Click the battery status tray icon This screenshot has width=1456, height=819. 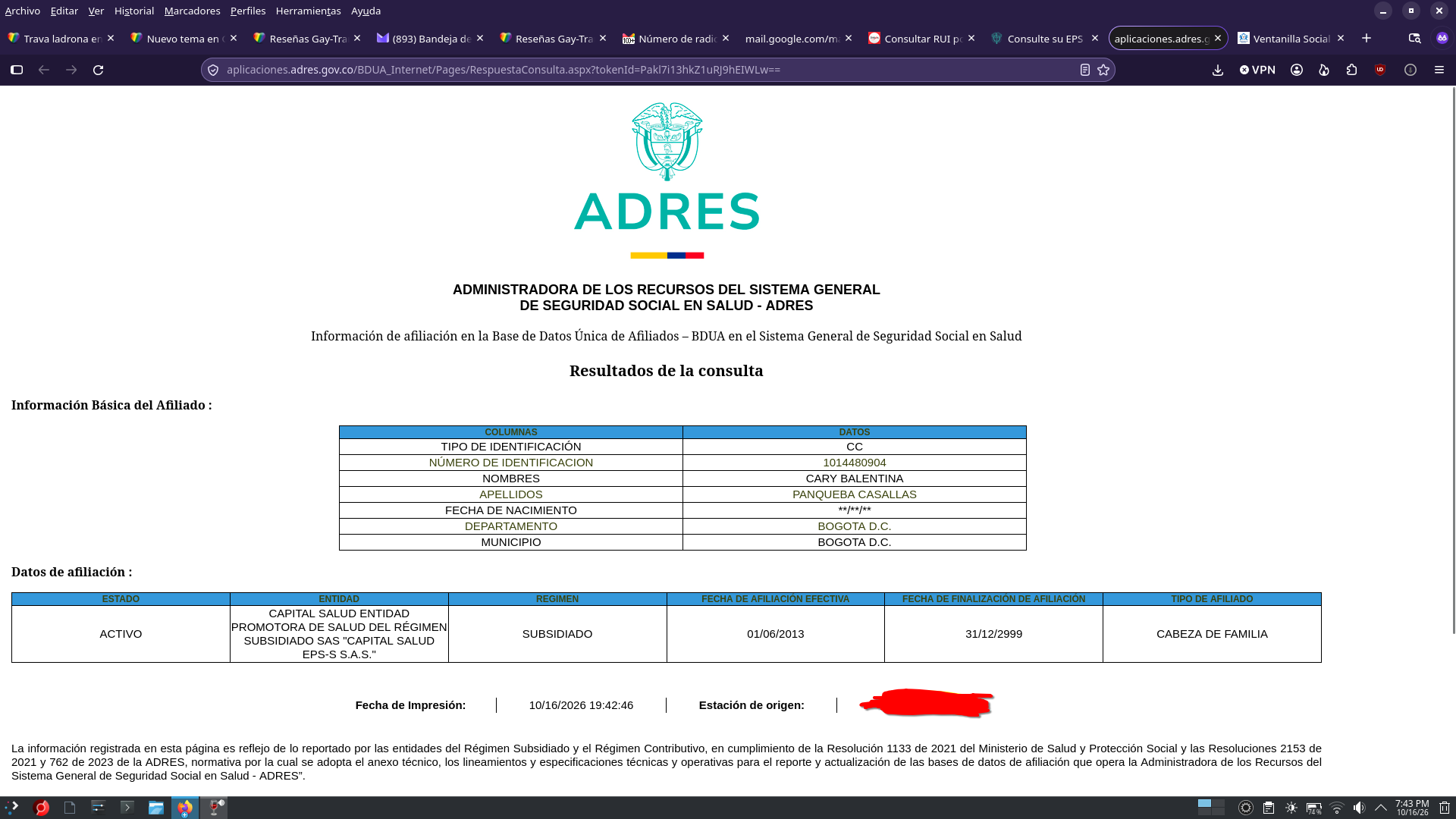click(1314, 808)
